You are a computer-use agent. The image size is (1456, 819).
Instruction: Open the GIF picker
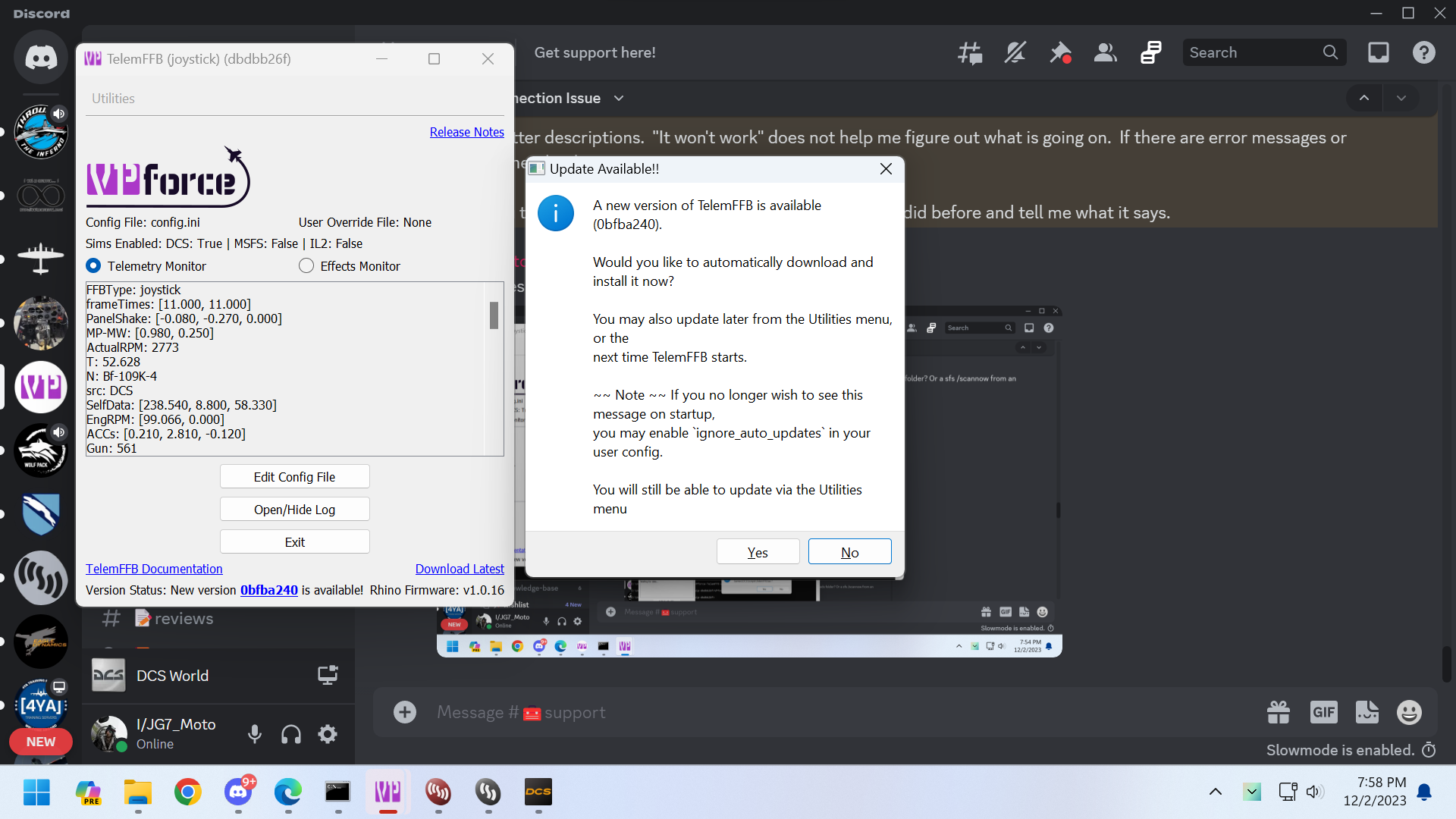point(1323,712)
